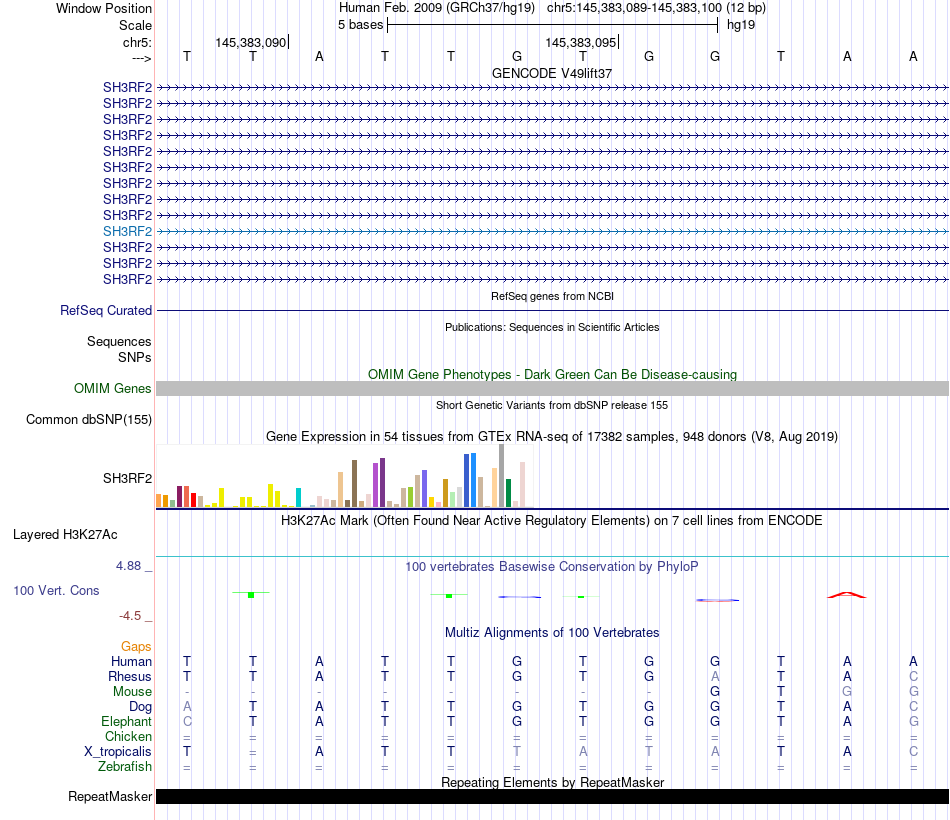Click the red PhyloP conservation peak

[x=847, y=595]
